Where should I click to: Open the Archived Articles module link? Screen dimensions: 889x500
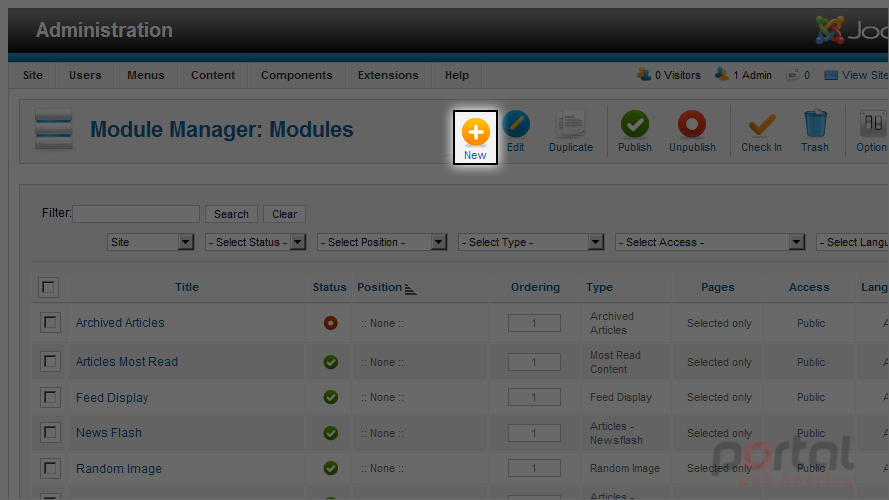[120, 323]
